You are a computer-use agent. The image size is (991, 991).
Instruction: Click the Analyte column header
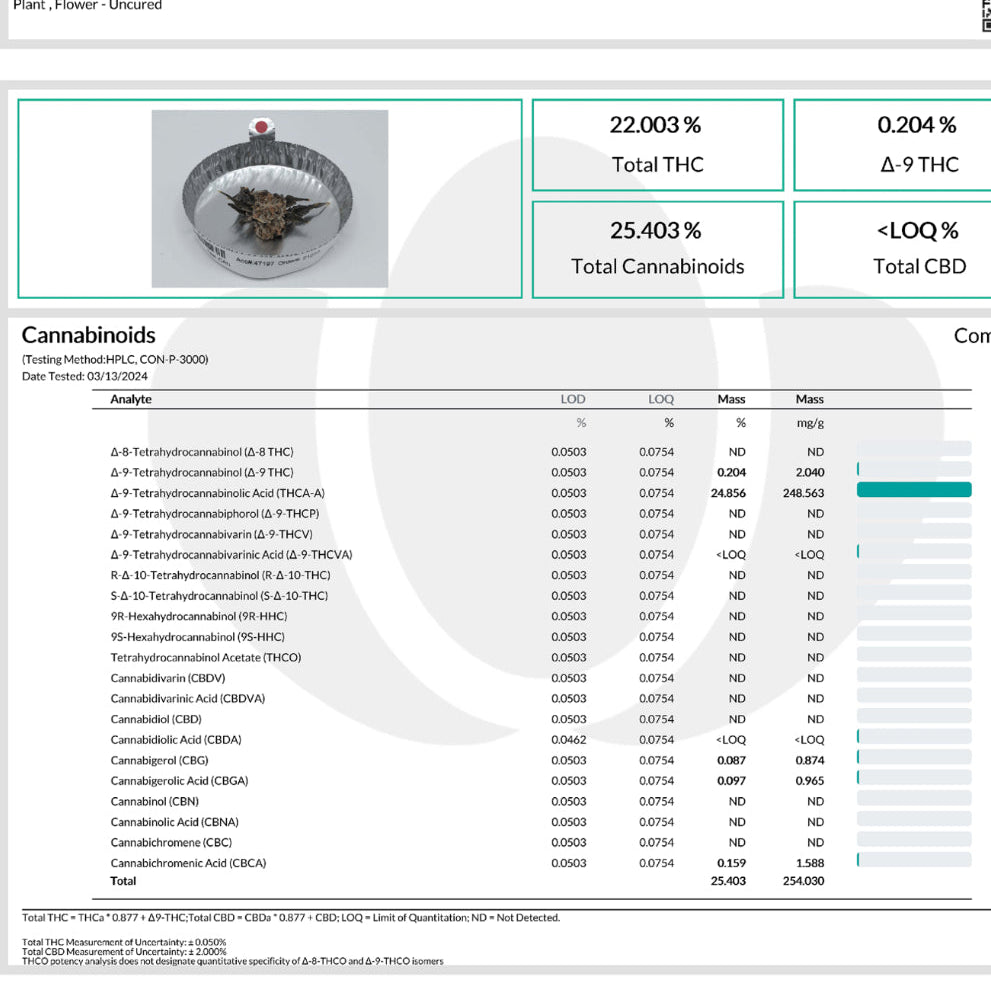131,399
